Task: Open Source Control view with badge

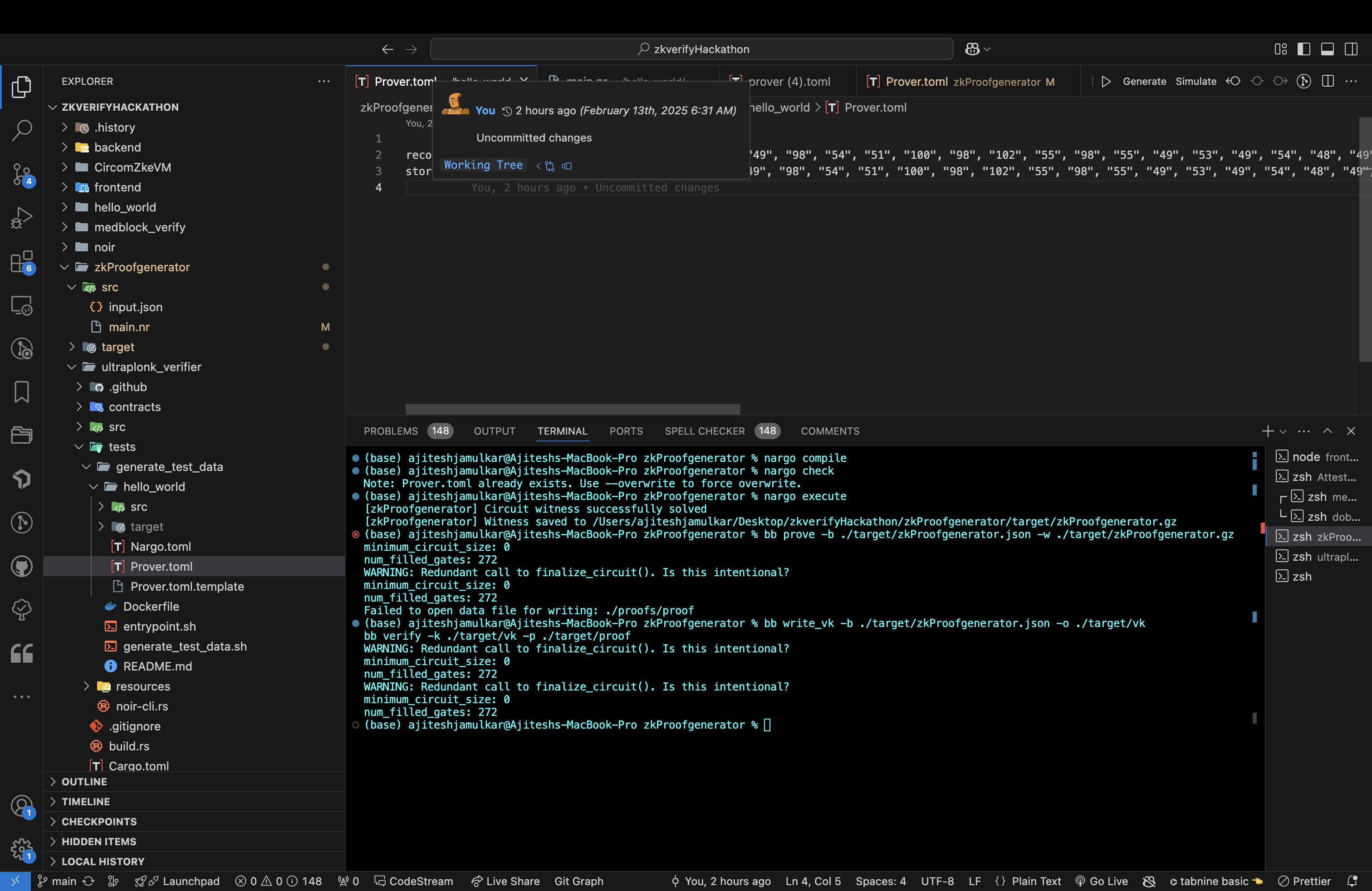Action: [x=21, y=173]
